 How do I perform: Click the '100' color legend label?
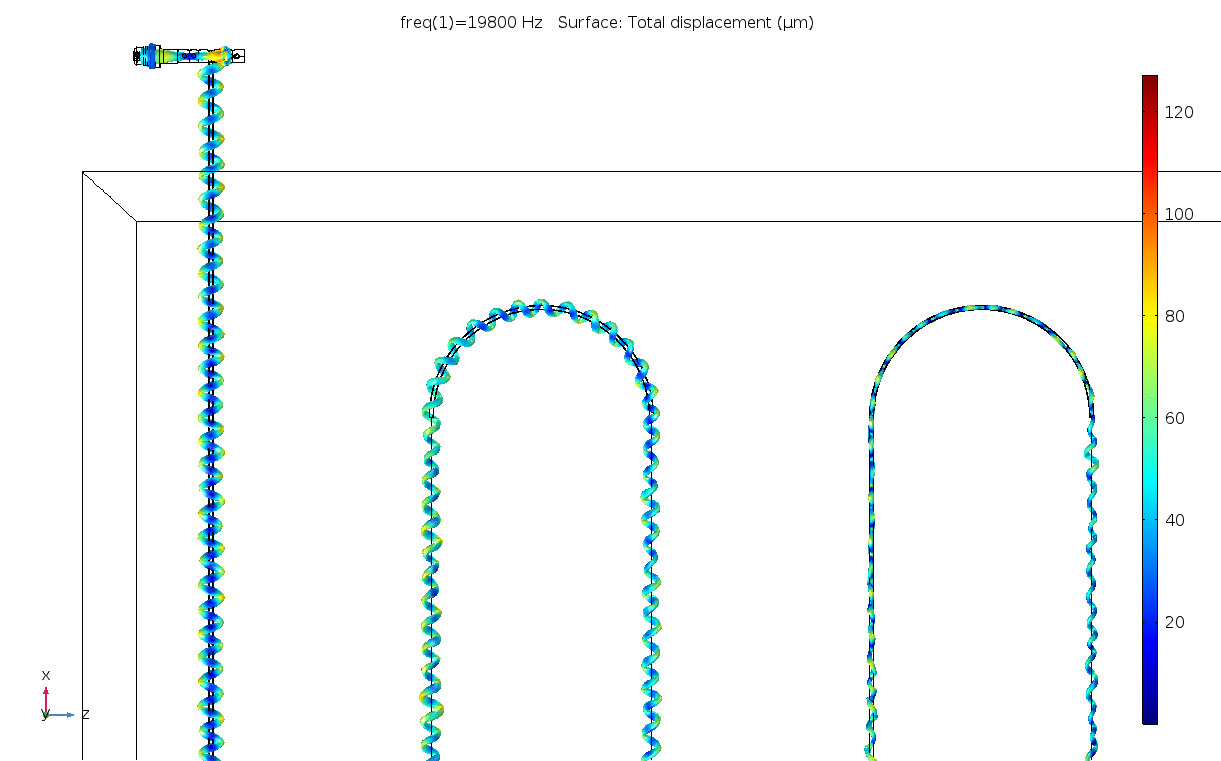point(1179,214)
